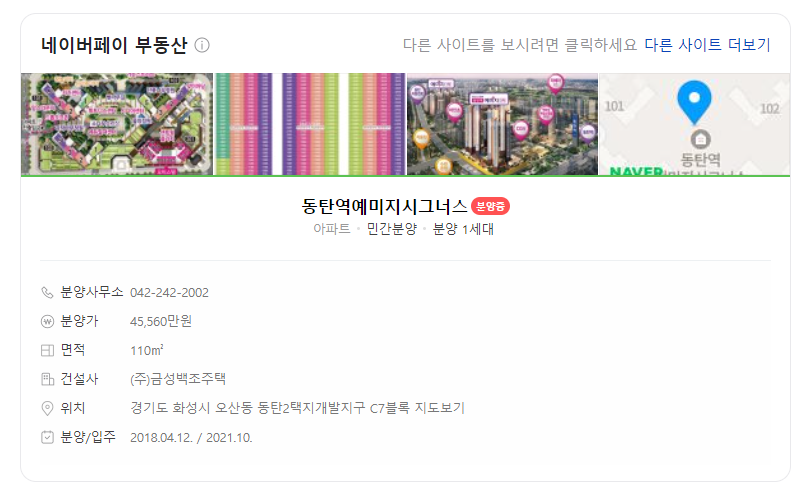Click the blue map marker pin
The height and width of the screenshot is (485, 799).
point(694,102)
